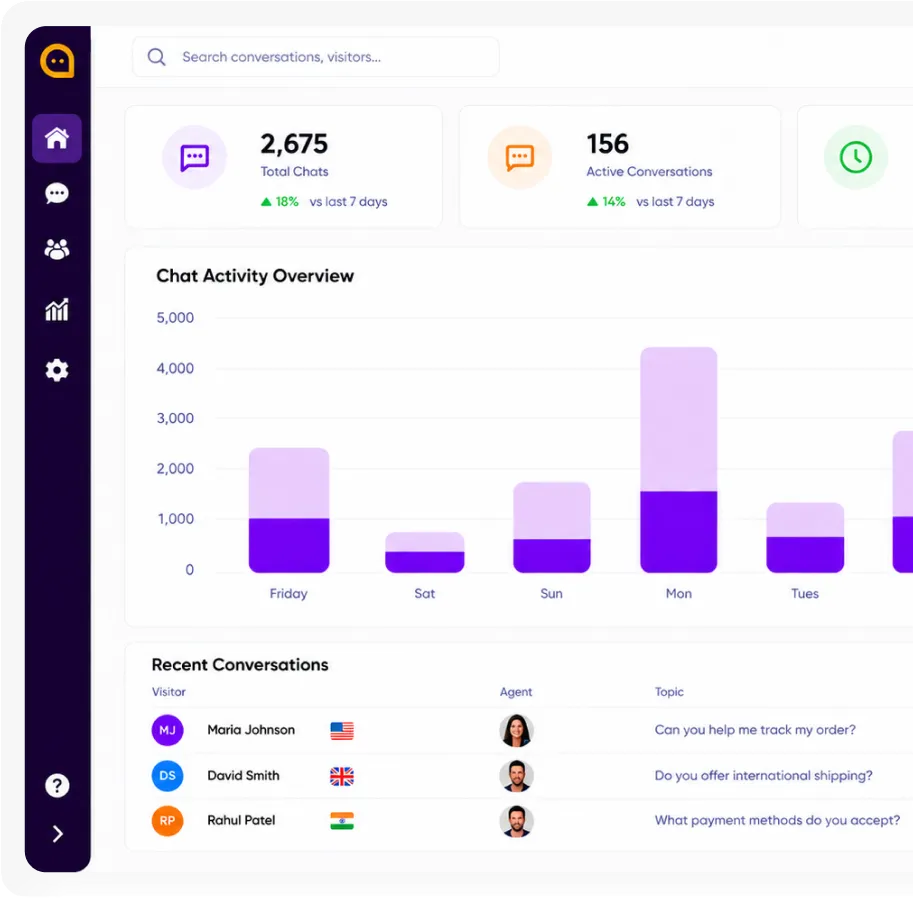This screenshot has height=898, width=913.
Task: Select the Active Conversations label
Action: [649, 172]
